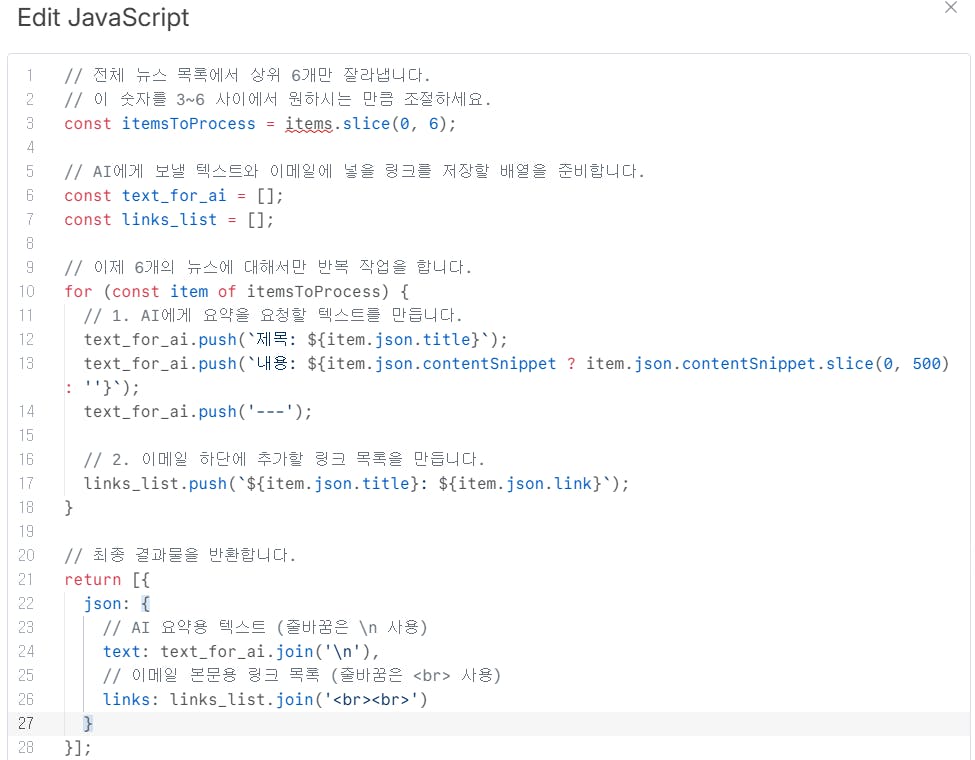Click the wrapped ": ''}`);" continuation of line 13

tap(102, 387)
